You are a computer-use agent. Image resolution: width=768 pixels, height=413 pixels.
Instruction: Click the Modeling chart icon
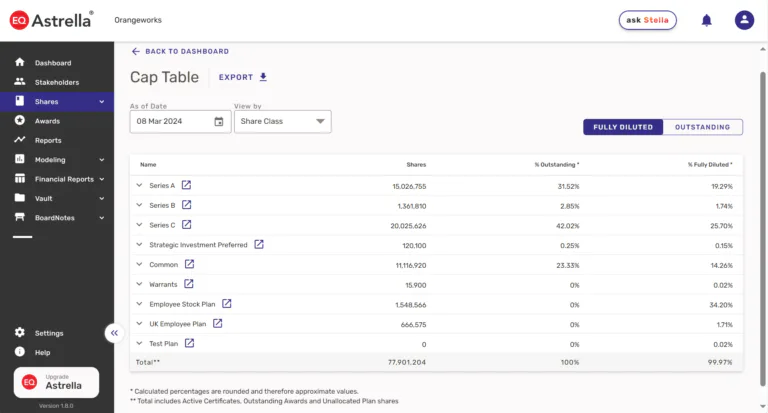point(20,159)
